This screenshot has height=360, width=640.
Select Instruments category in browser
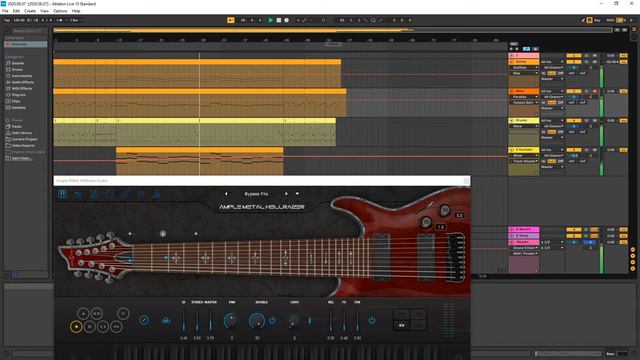(x=22, y=76)
